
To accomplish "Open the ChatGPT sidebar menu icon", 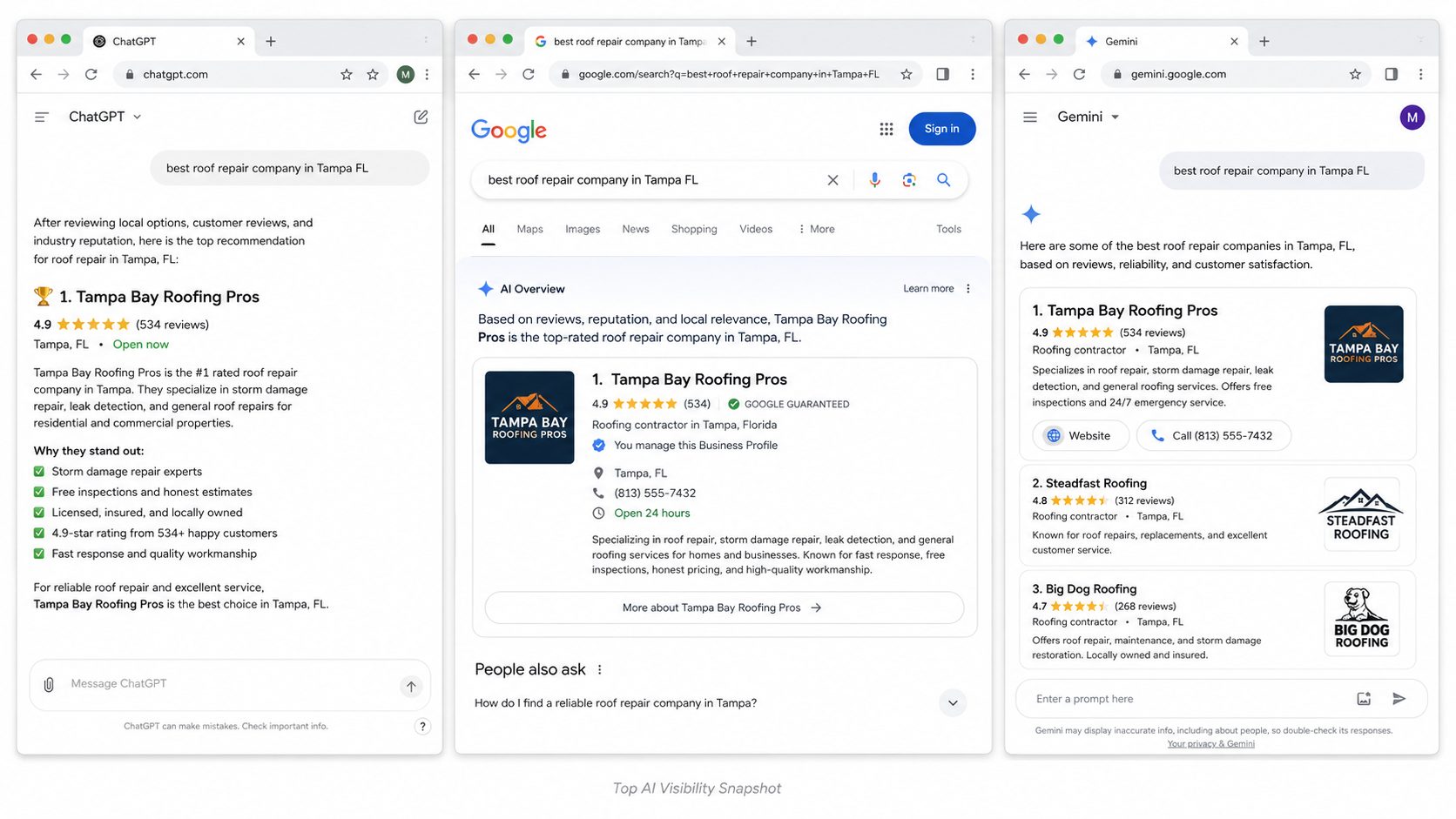I will 41,117.
